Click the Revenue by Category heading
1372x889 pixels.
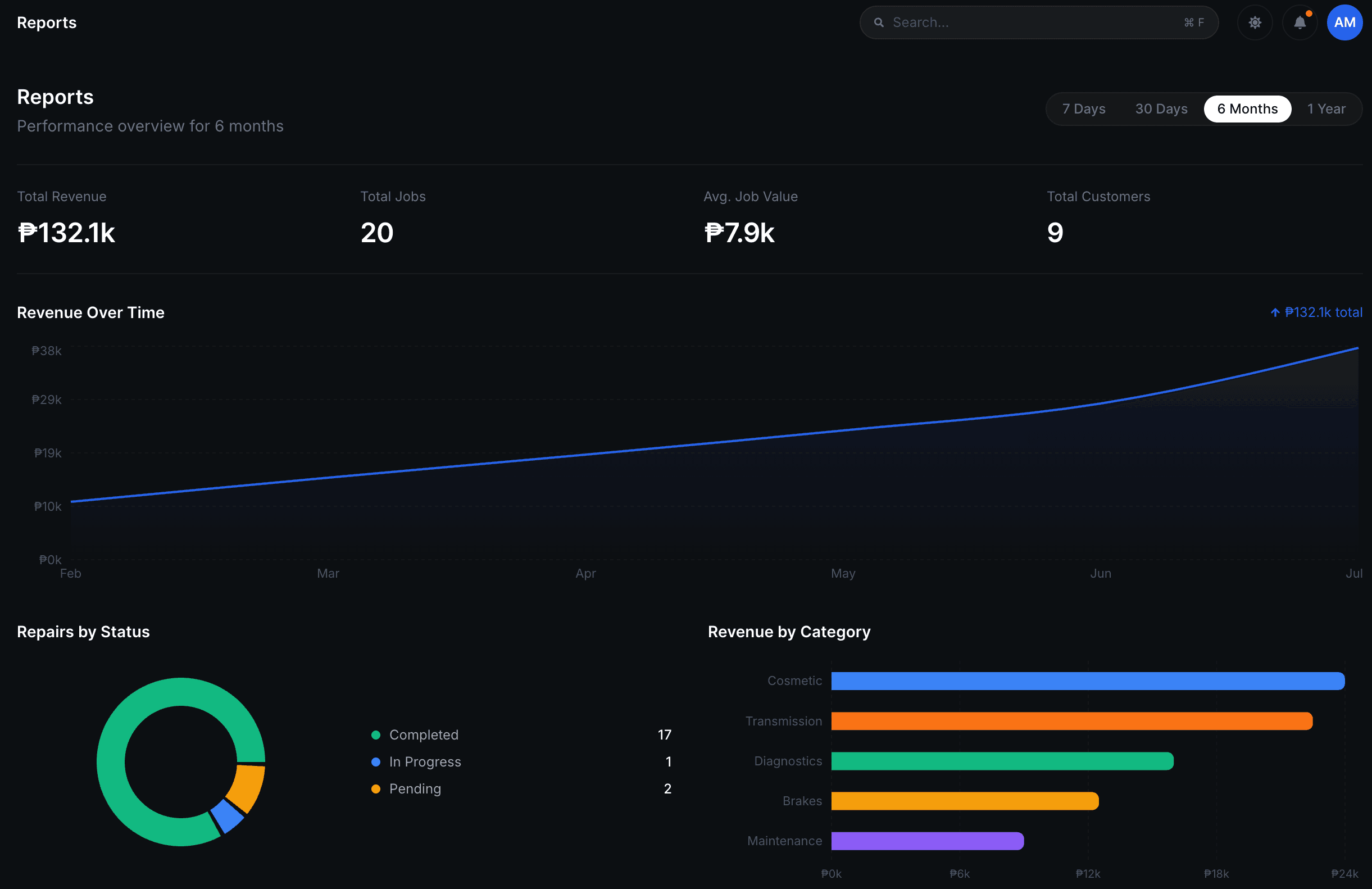pyautogui.click(x=789, y=632)
